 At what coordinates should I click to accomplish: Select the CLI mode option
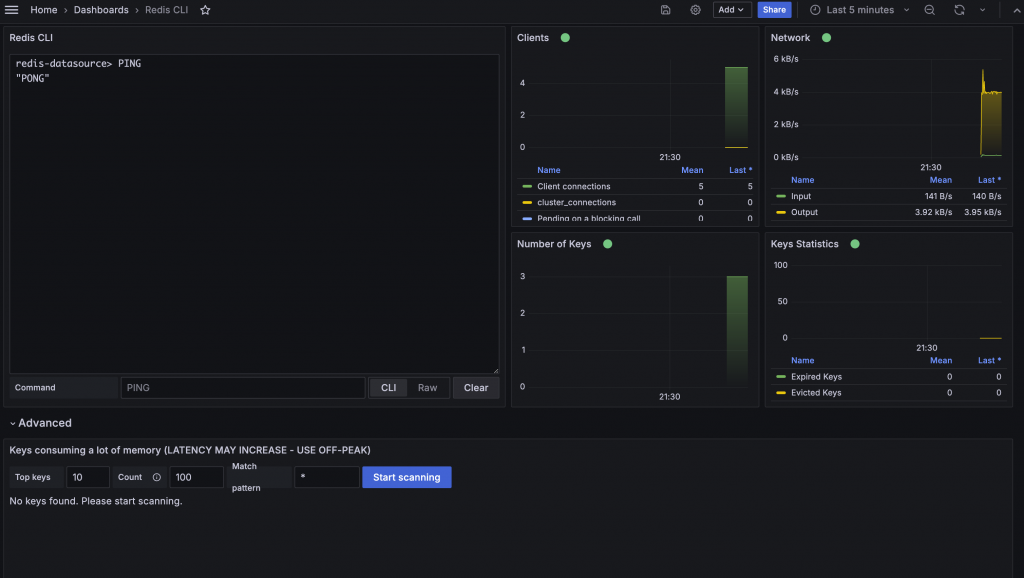click(x=389, y=388)
